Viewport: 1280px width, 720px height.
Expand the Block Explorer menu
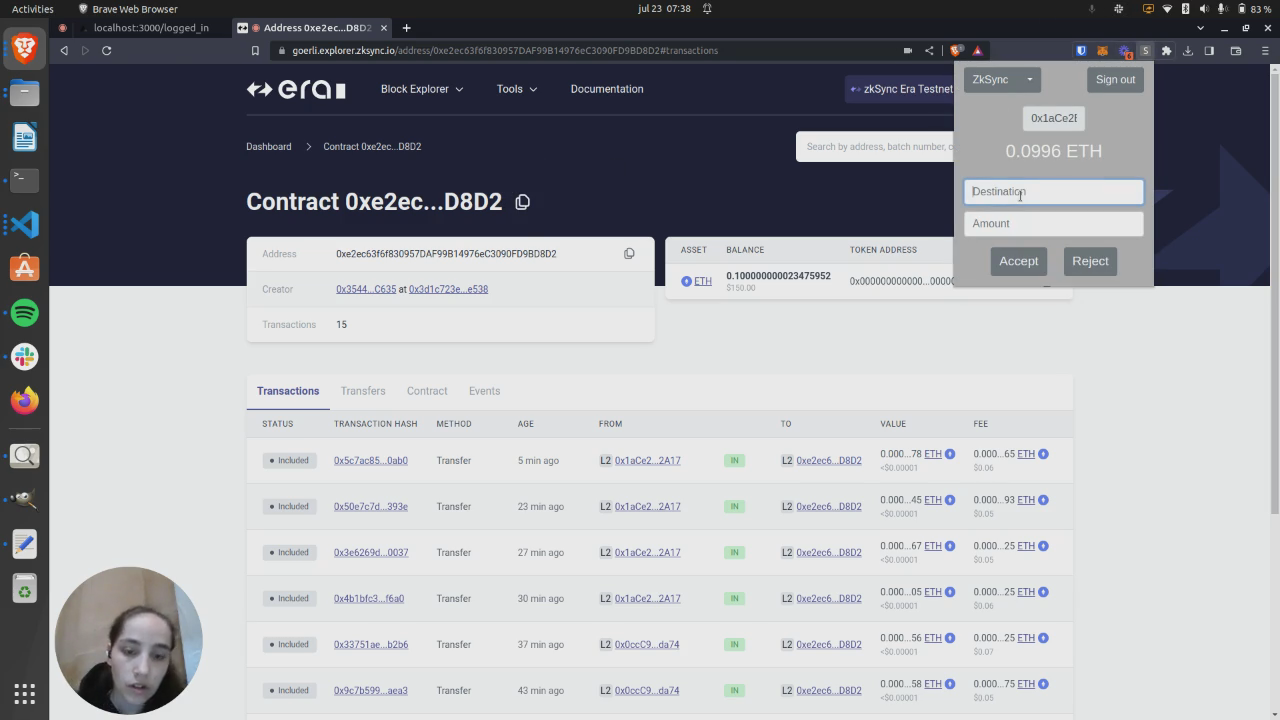pos(422,89)
